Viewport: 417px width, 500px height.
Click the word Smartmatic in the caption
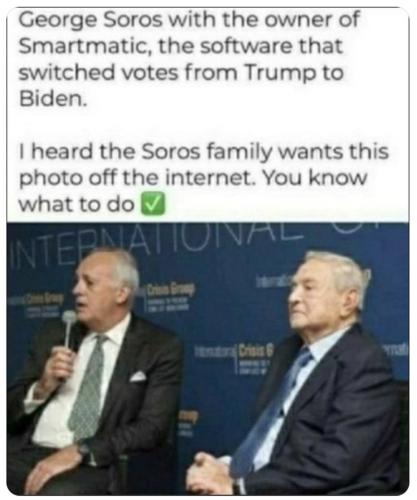[86, 46]
